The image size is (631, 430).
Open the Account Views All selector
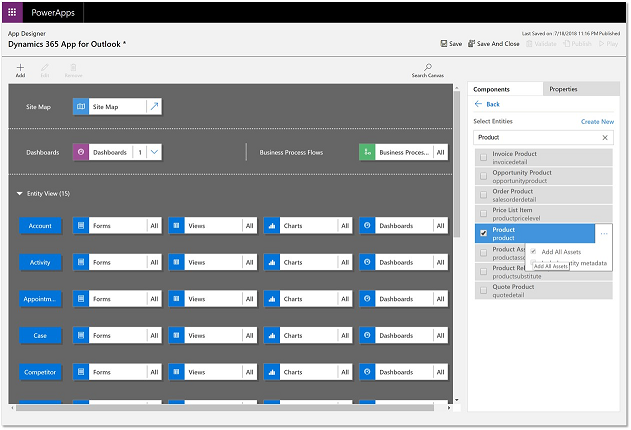point(250,226)
